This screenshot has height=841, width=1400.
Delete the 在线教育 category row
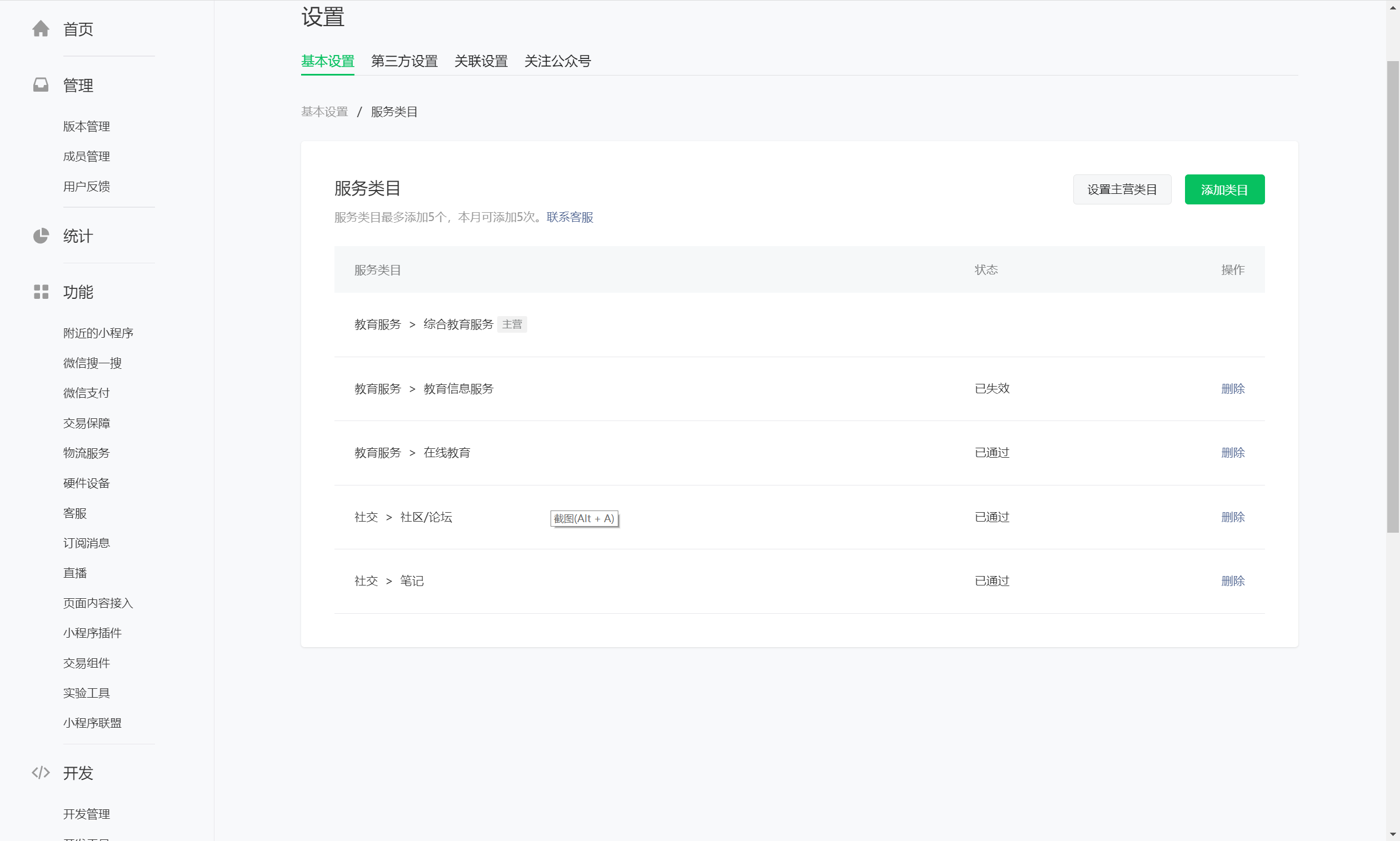[x=1233, y=453]
